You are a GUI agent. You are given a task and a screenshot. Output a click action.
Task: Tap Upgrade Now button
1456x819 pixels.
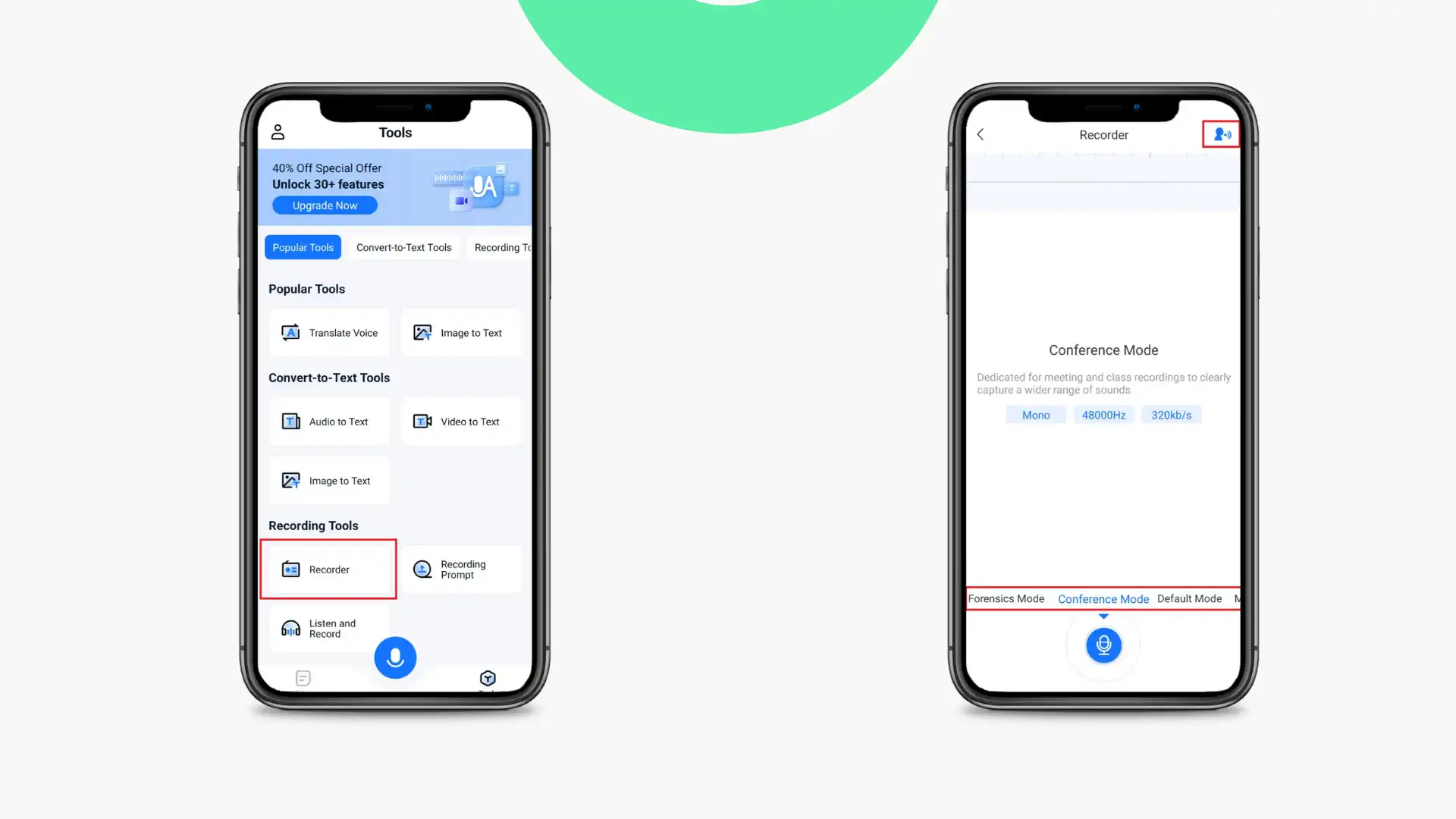point(324,205)
